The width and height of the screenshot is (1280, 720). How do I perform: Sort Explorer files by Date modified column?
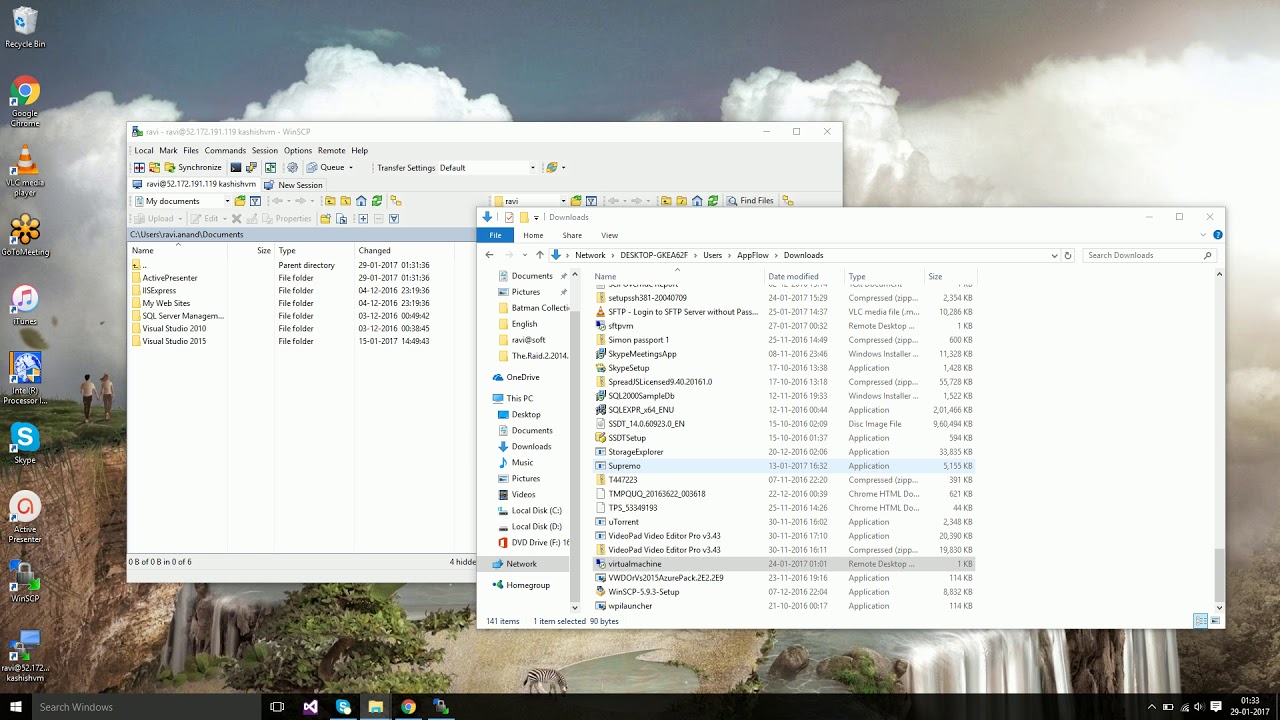(x=793, y=276)
